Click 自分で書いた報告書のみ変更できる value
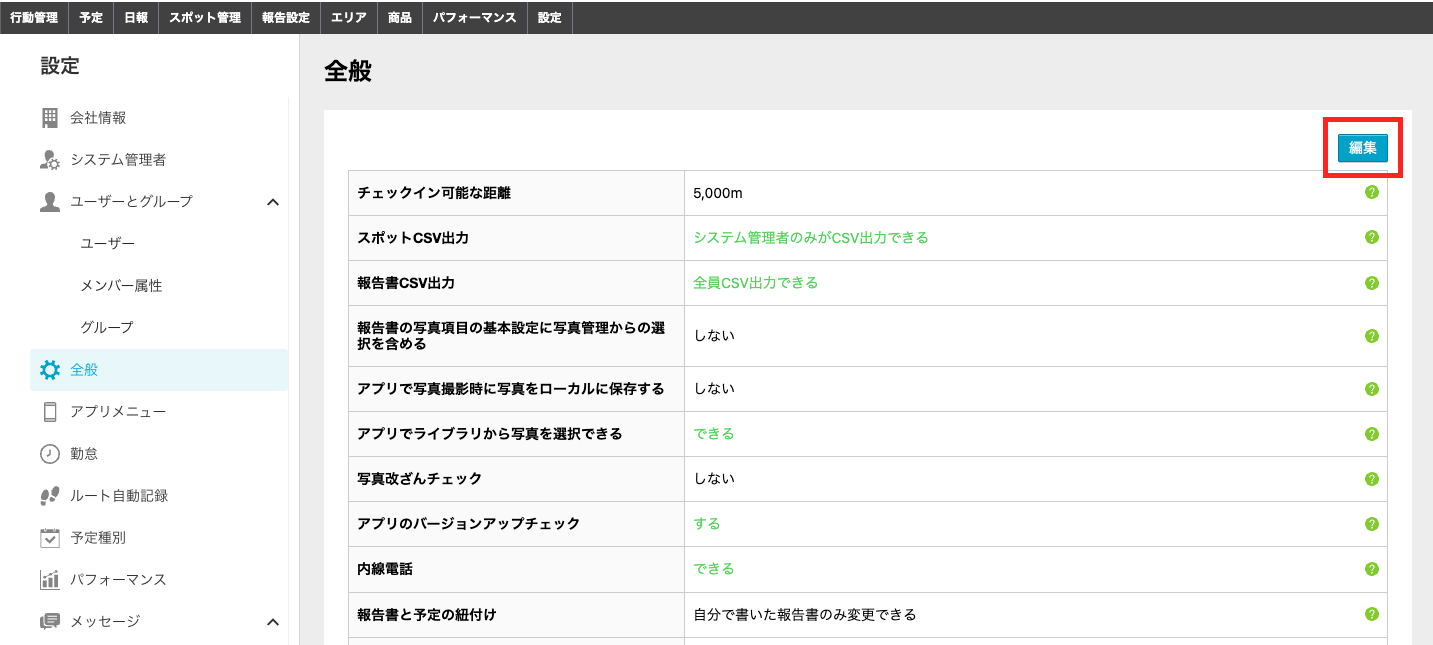 805,614
